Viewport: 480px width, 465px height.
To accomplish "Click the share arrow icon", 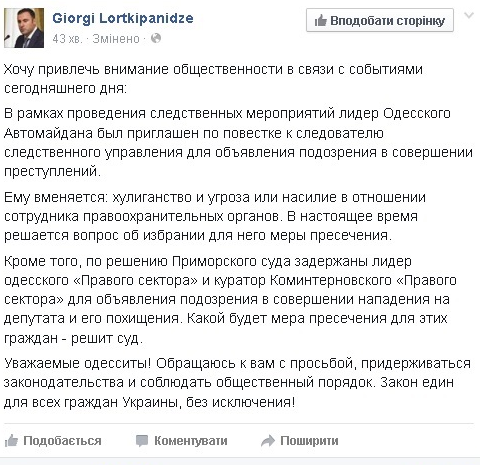I will coord(268,441).
